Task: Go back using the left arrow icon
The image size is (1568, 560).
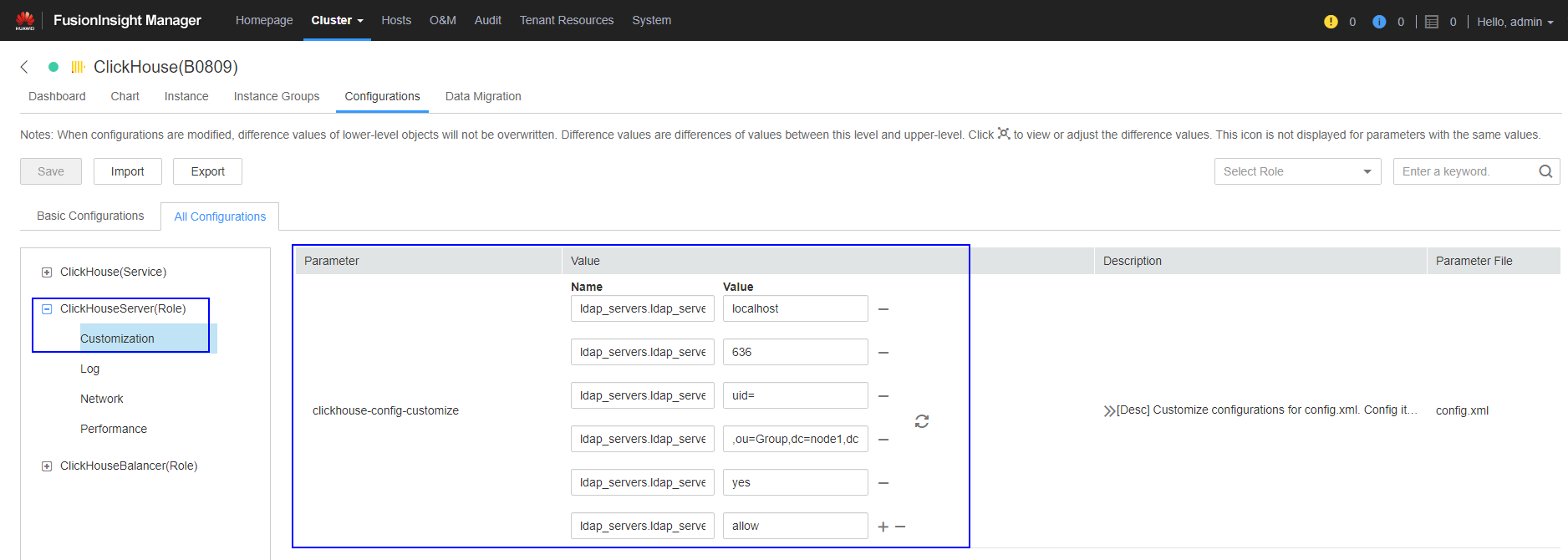Action: point(24,67)
